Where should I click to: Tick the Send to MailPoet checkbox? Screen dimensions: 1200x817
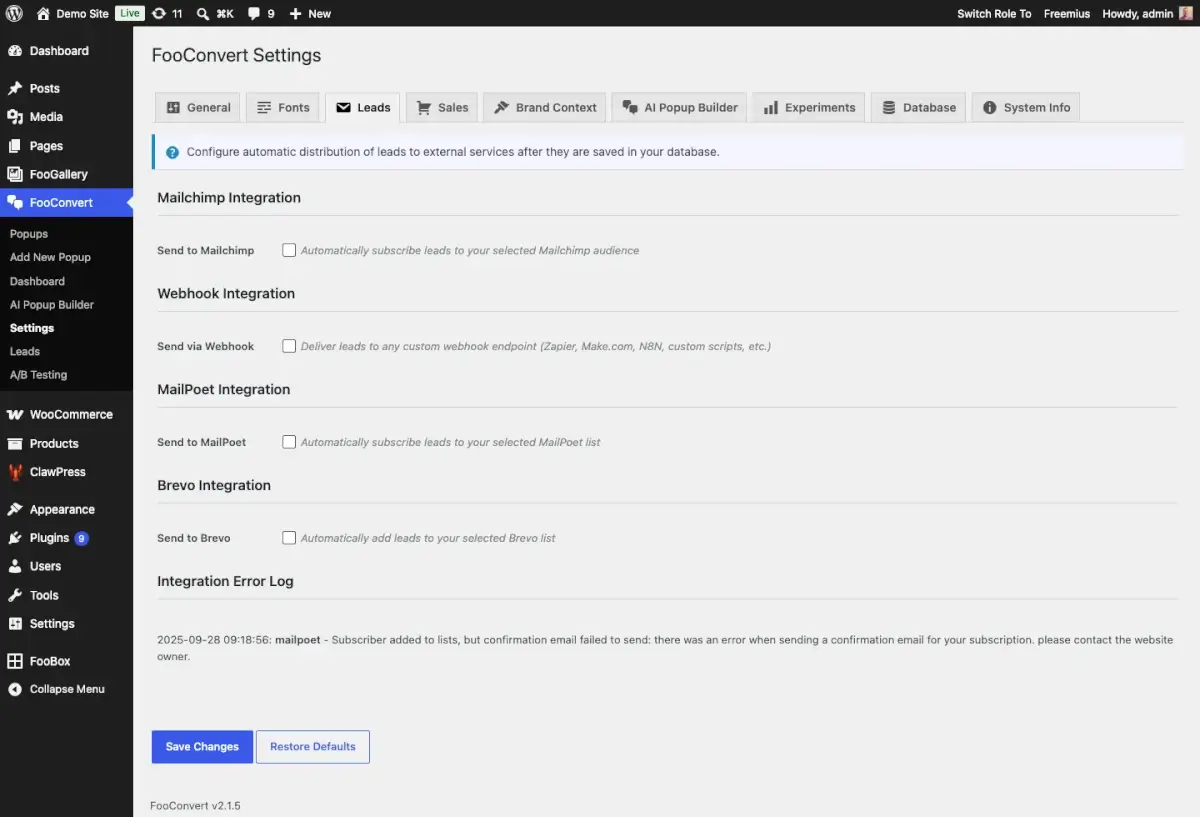(x=289, y=442)
